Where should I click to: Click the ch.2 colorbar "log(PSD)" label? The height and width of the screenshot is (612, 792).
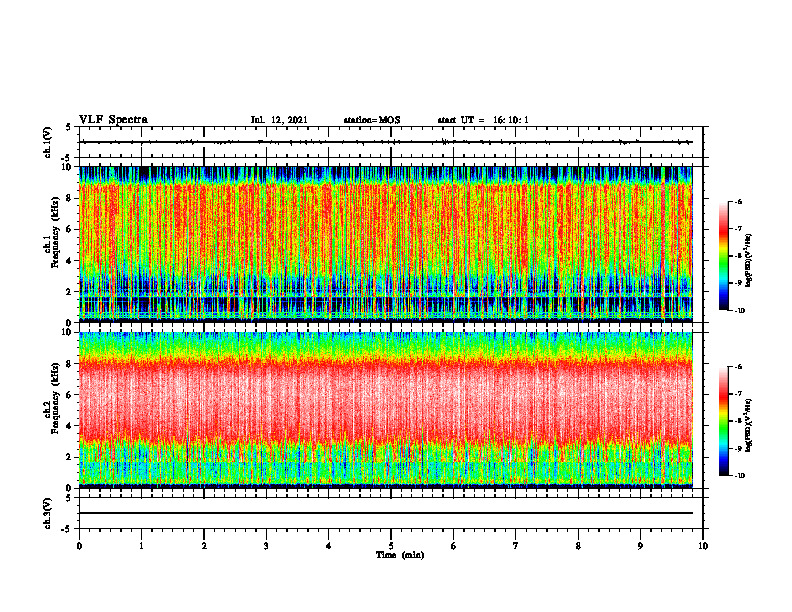(749, 425)
